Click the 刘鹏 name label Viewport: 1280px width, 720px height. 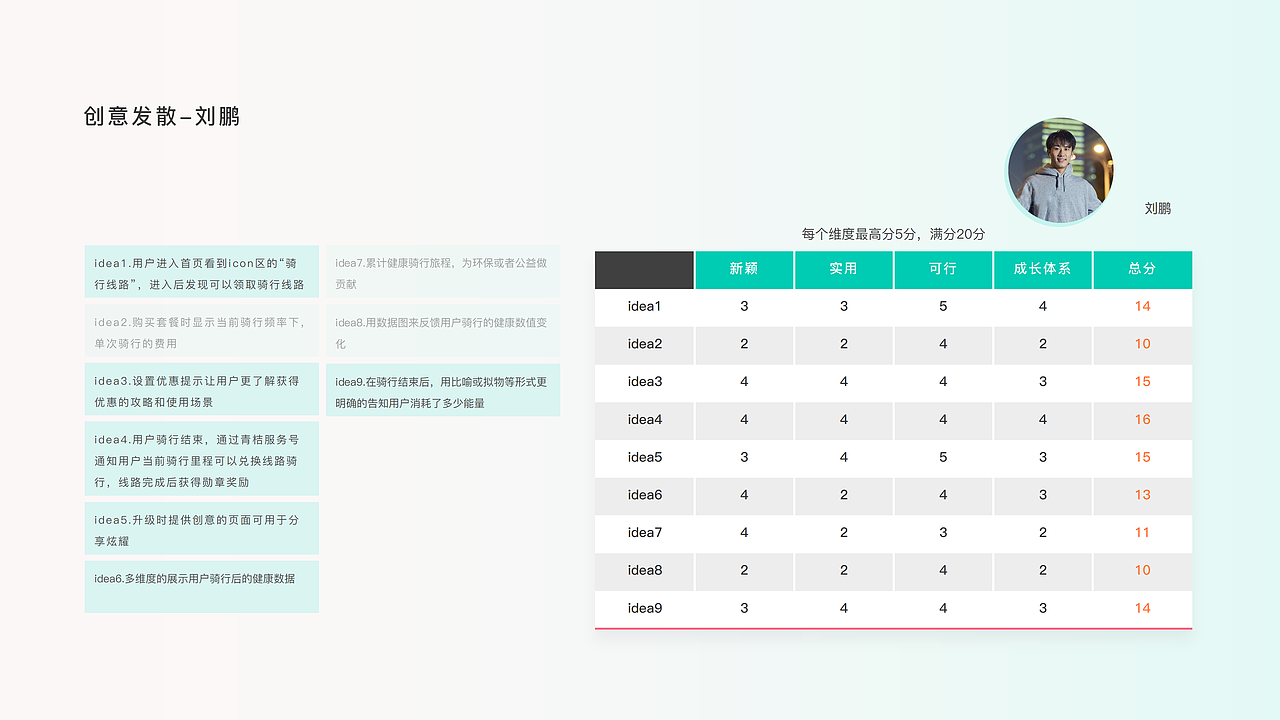[x=1157, y=208]
